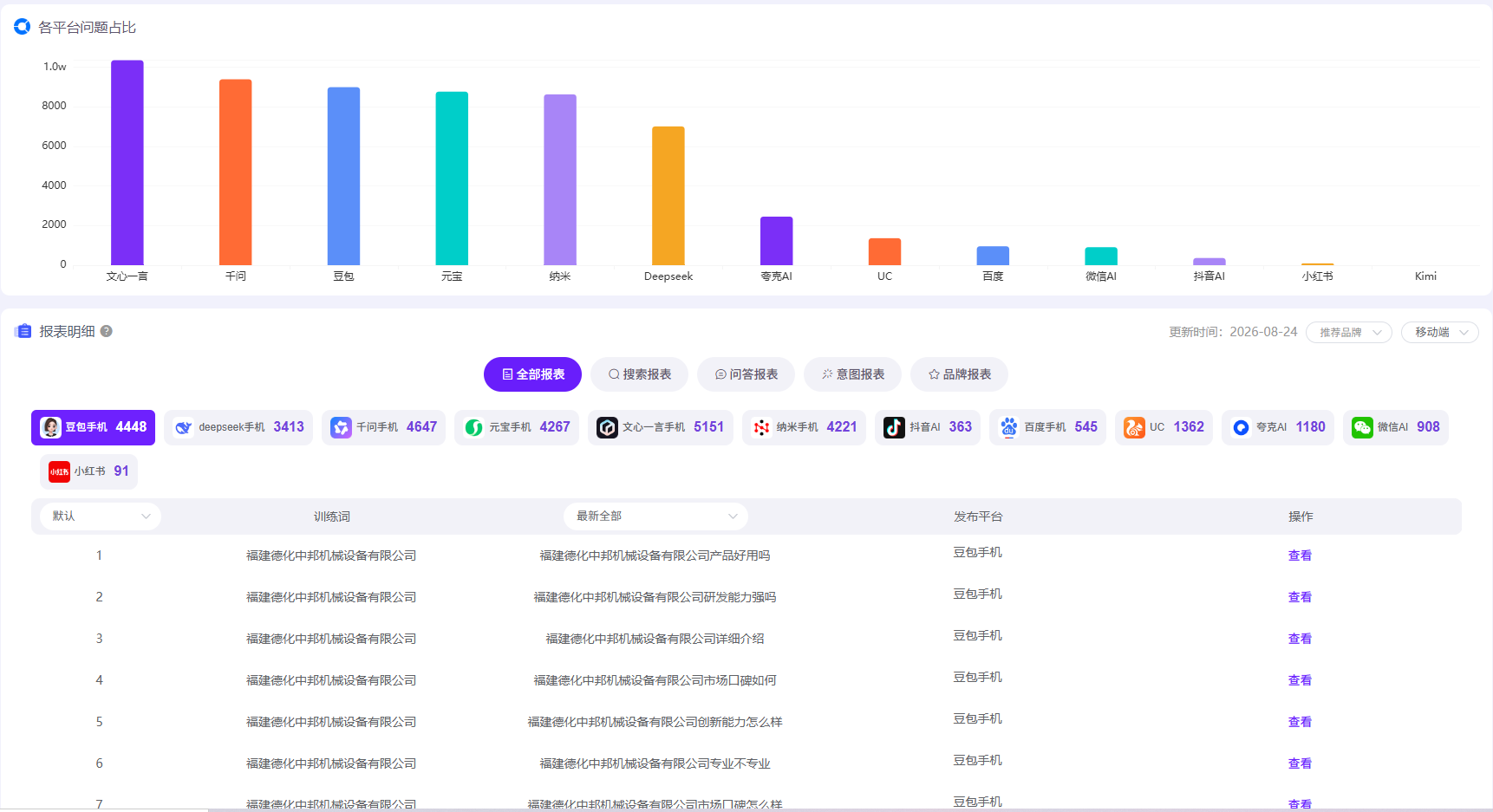Click 查看 link for row 1
1493x812 pixels.
(x=1300, y=555)
